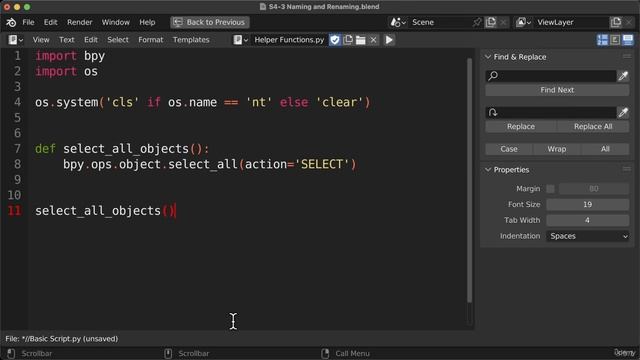640x360 pixels.
Task: Open the Indentation Spaces dropdown
Action: 587,236
